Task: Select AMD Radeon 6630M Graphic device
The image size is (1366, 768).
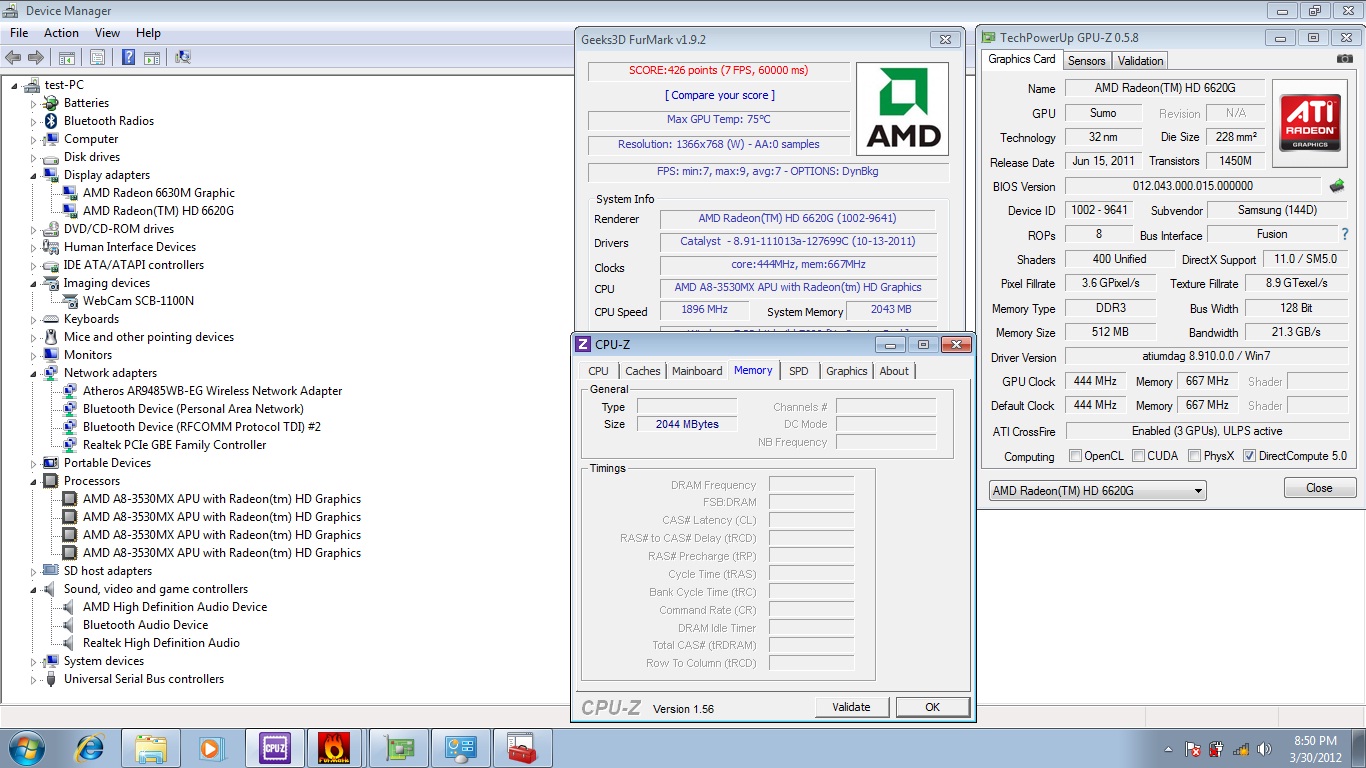Action: [159, 193]
